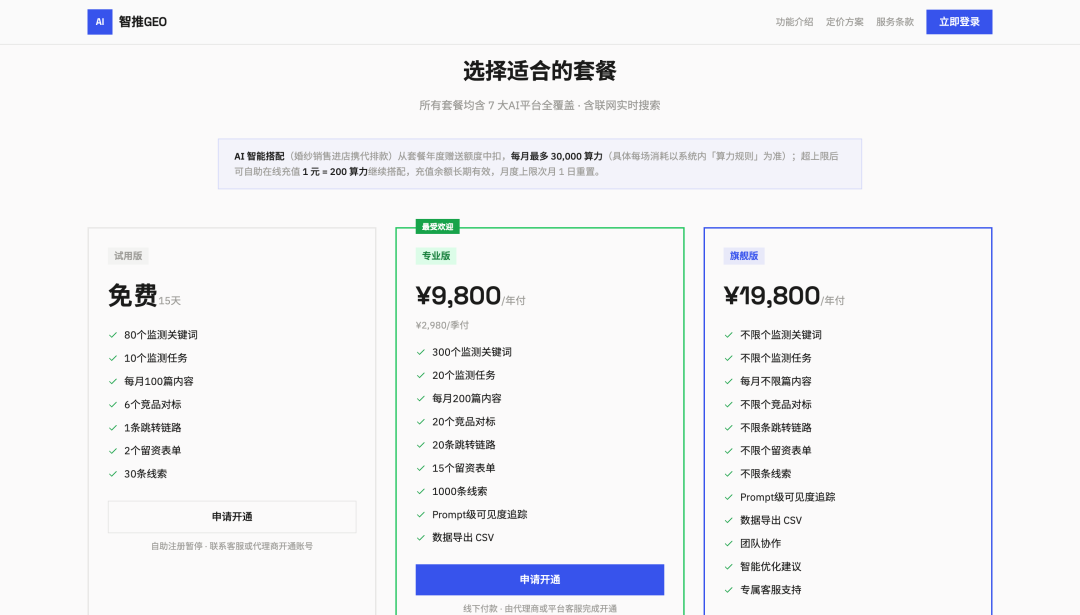Screen dimensions: 1080x615
Task: Click the 10个监测任务 feature row
Action: (x=232, y=358)
